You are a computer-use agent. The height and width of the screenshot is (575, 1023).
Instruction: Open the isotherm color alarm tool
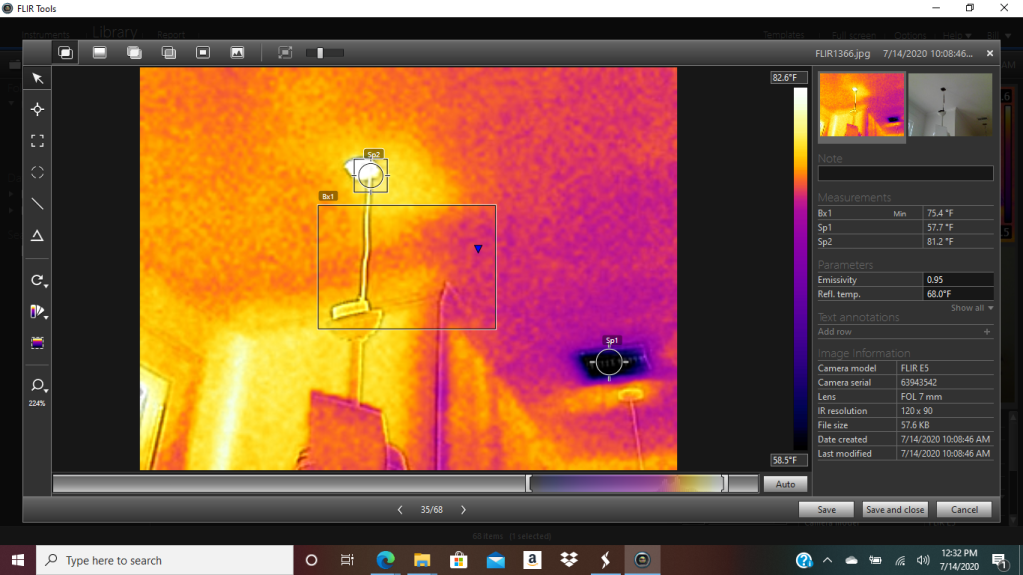(x=38, y=342)
